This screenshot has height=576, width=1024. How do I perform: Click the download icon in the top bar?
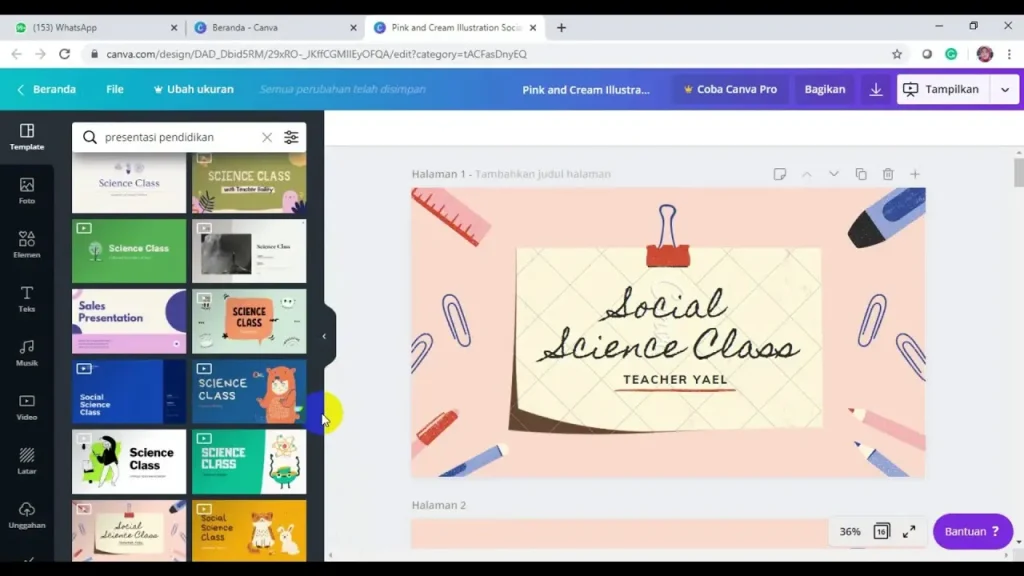tap(875, 89)
